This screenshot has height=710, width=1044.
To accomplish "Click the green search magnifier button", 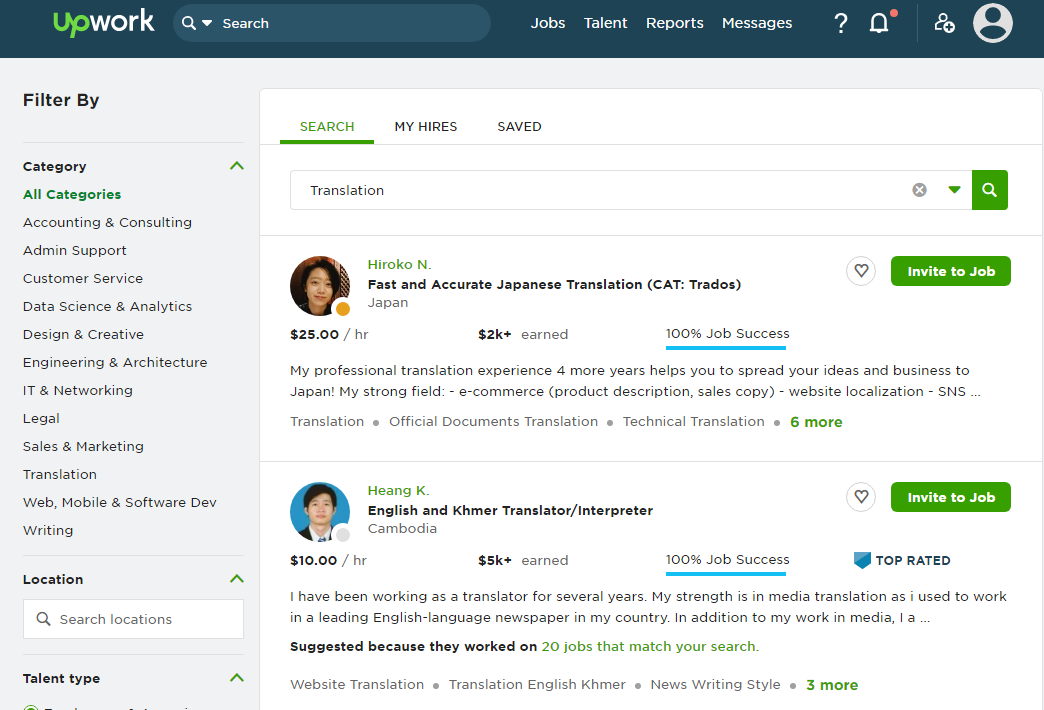I will [989, 190].
